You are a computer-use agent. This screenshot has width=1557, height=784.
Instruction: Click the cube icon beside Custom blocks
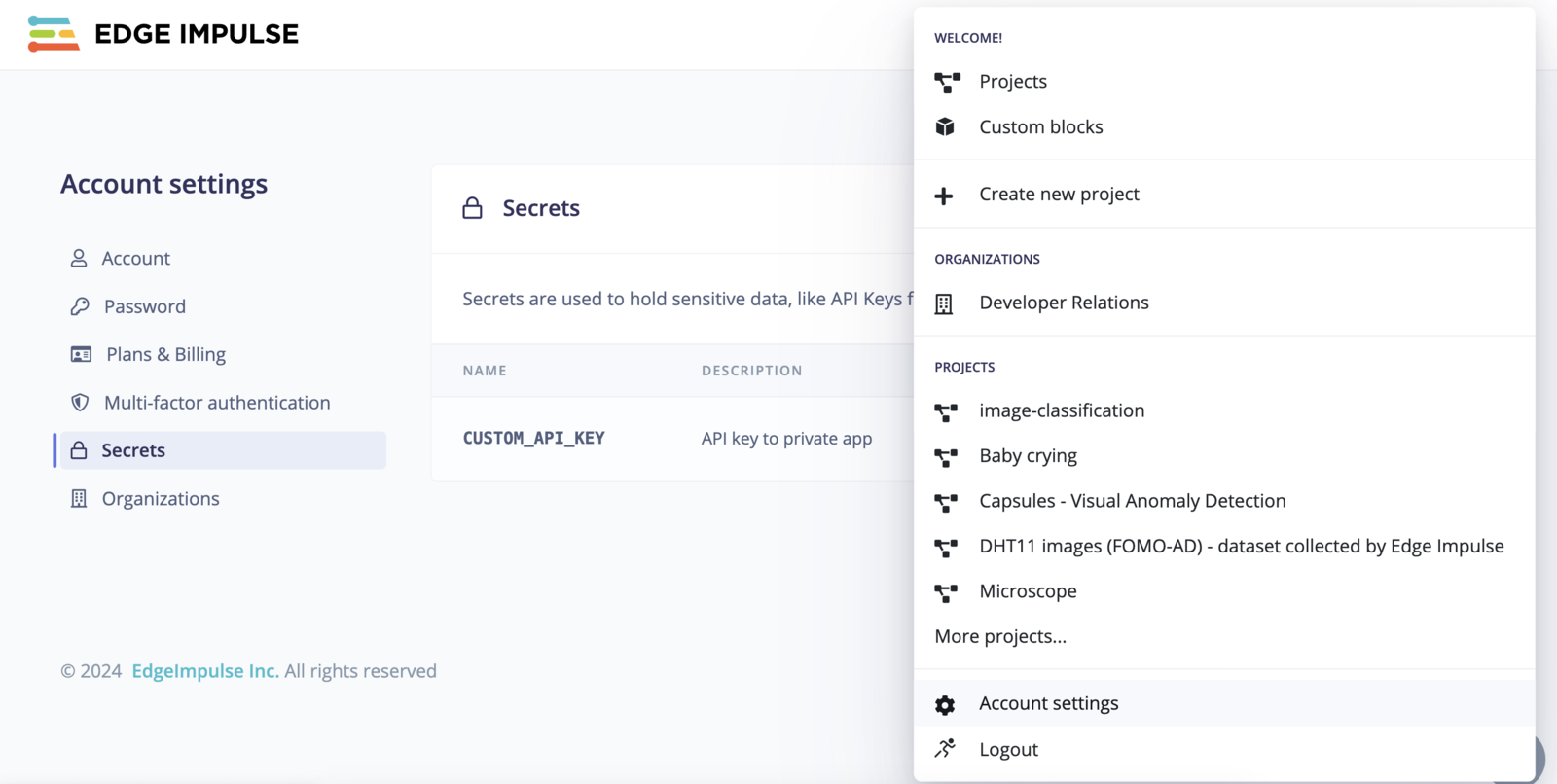945,127
